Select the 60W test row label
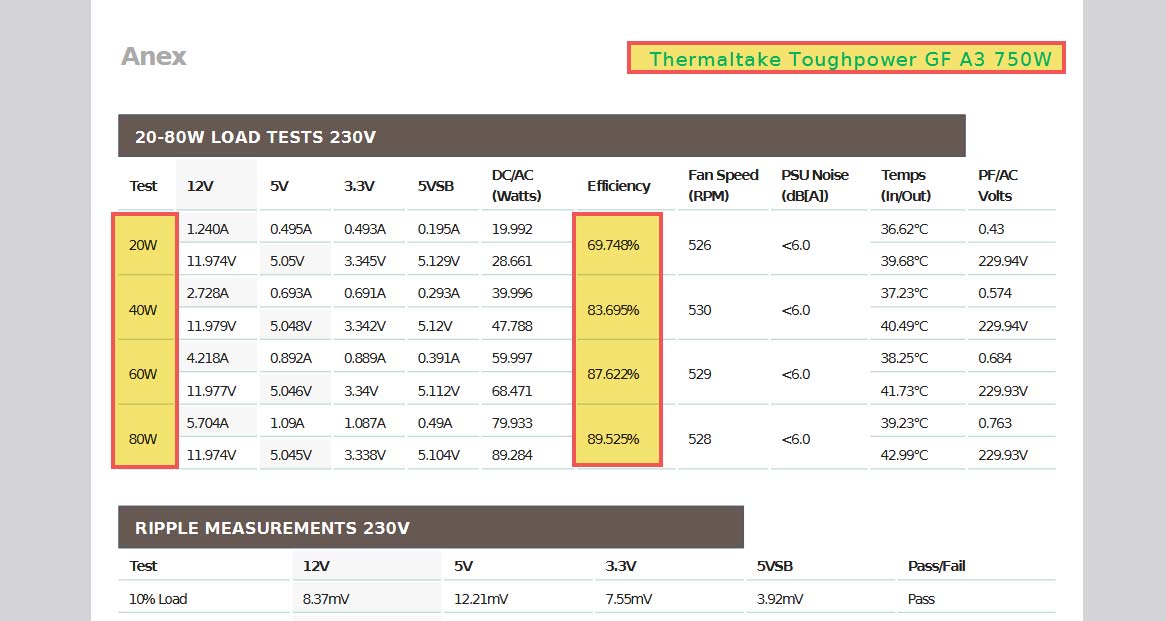1166x621 pixels. 145,374
